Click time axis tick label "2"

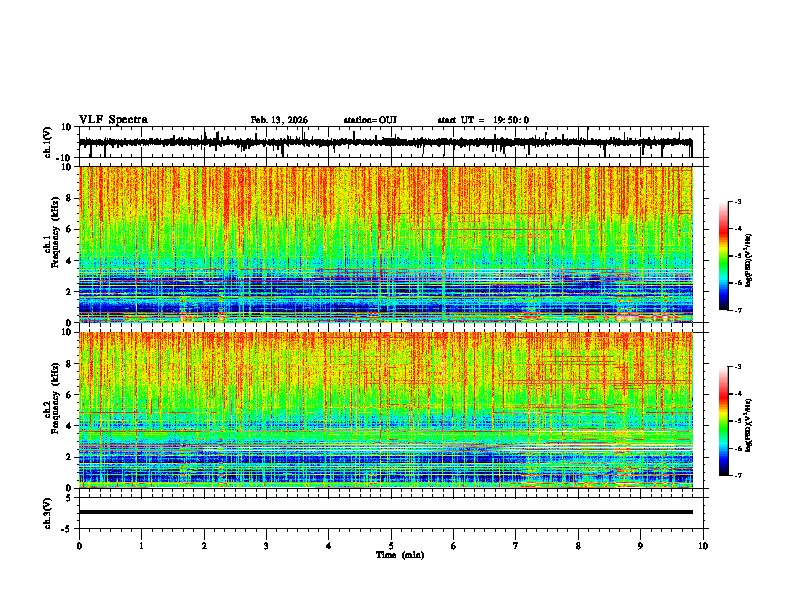pyautogui.click(x=204, y=546)
